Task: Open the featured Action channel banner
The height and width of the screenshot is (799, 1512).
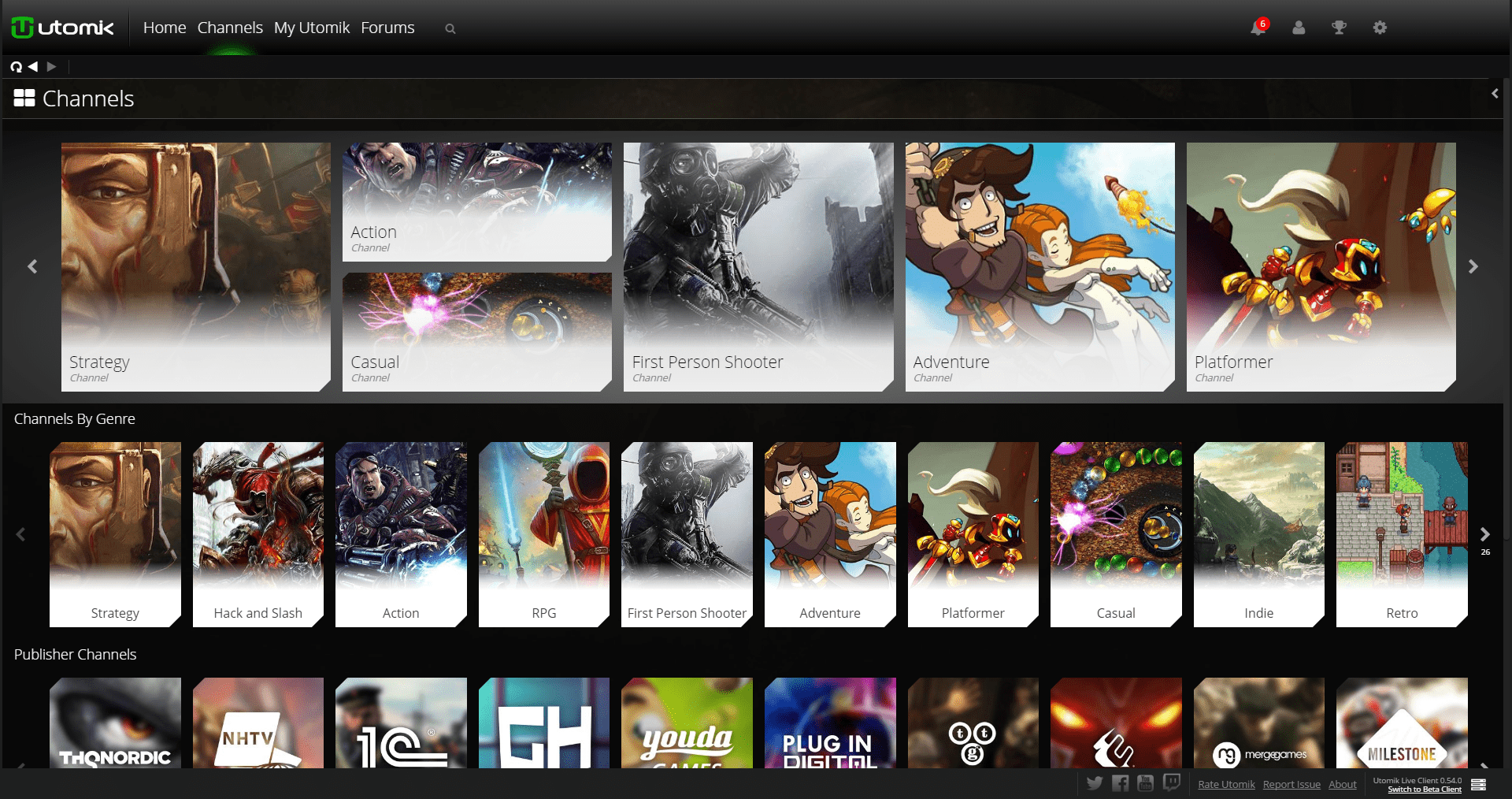Action: tap(477, 202)
